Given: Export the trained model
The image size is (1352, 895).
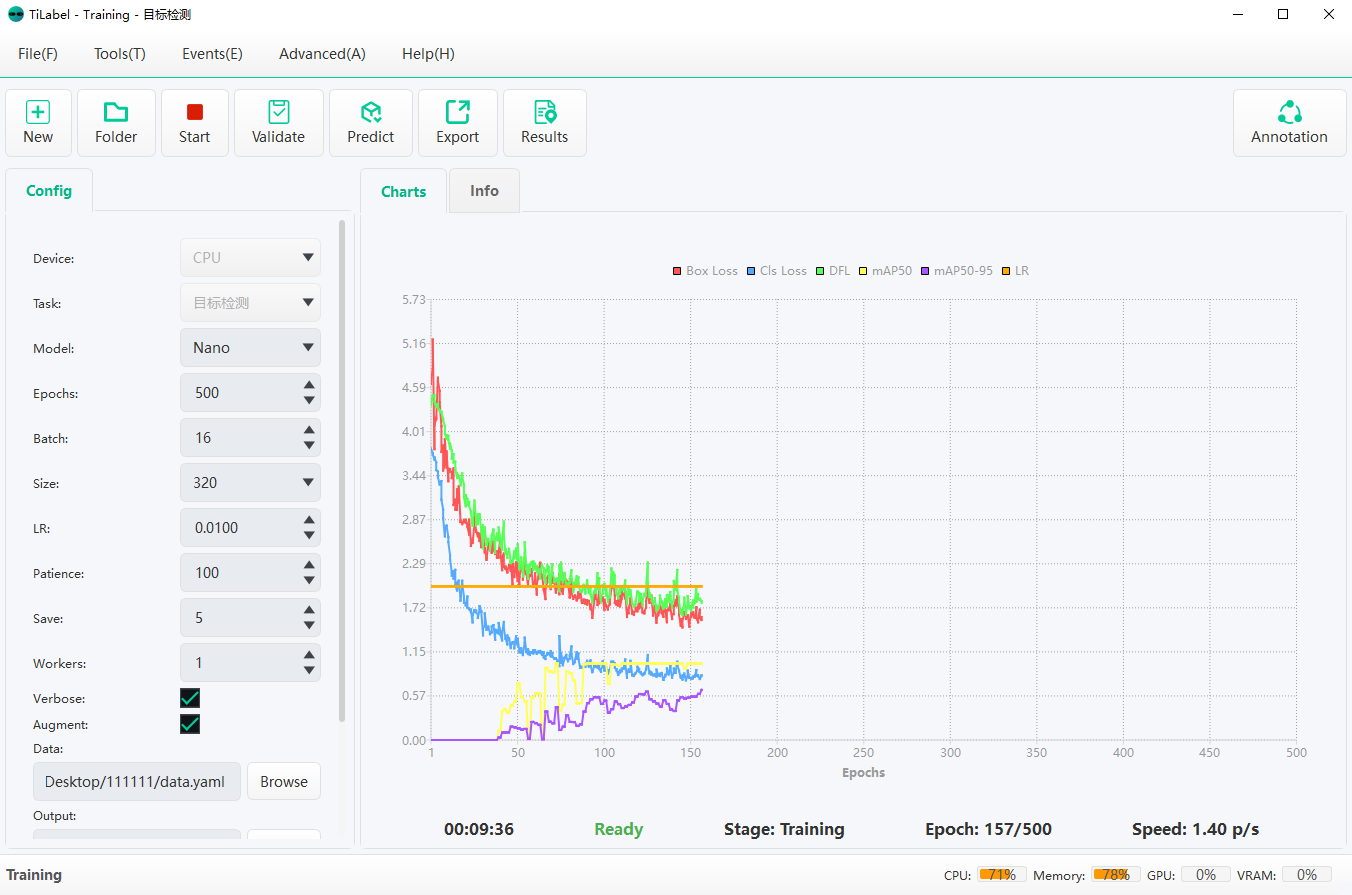Looking at the screenshot, I should (457, 122).
